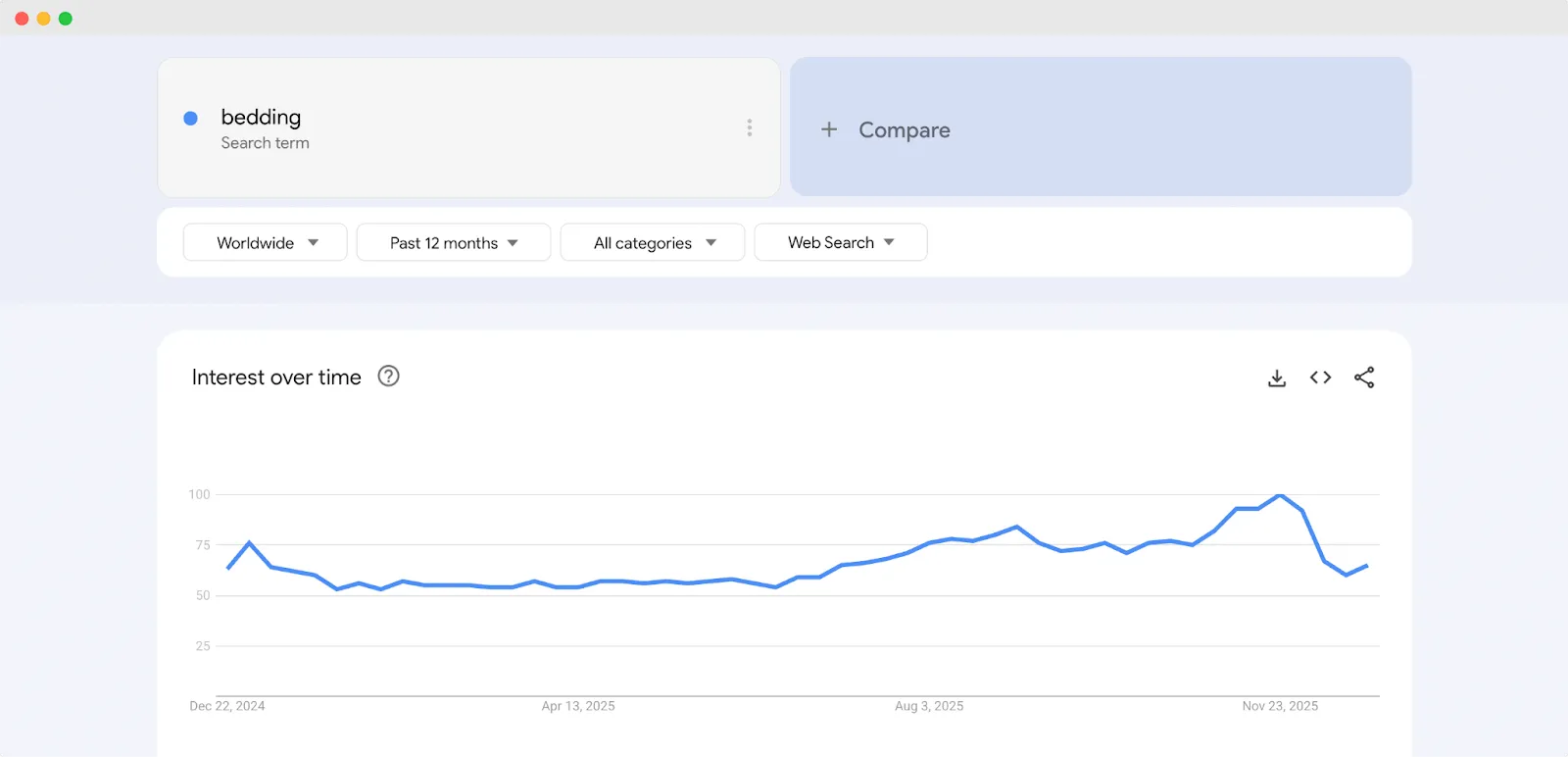
Task: Click the 25 y-axis value
Action: (203, 646)
